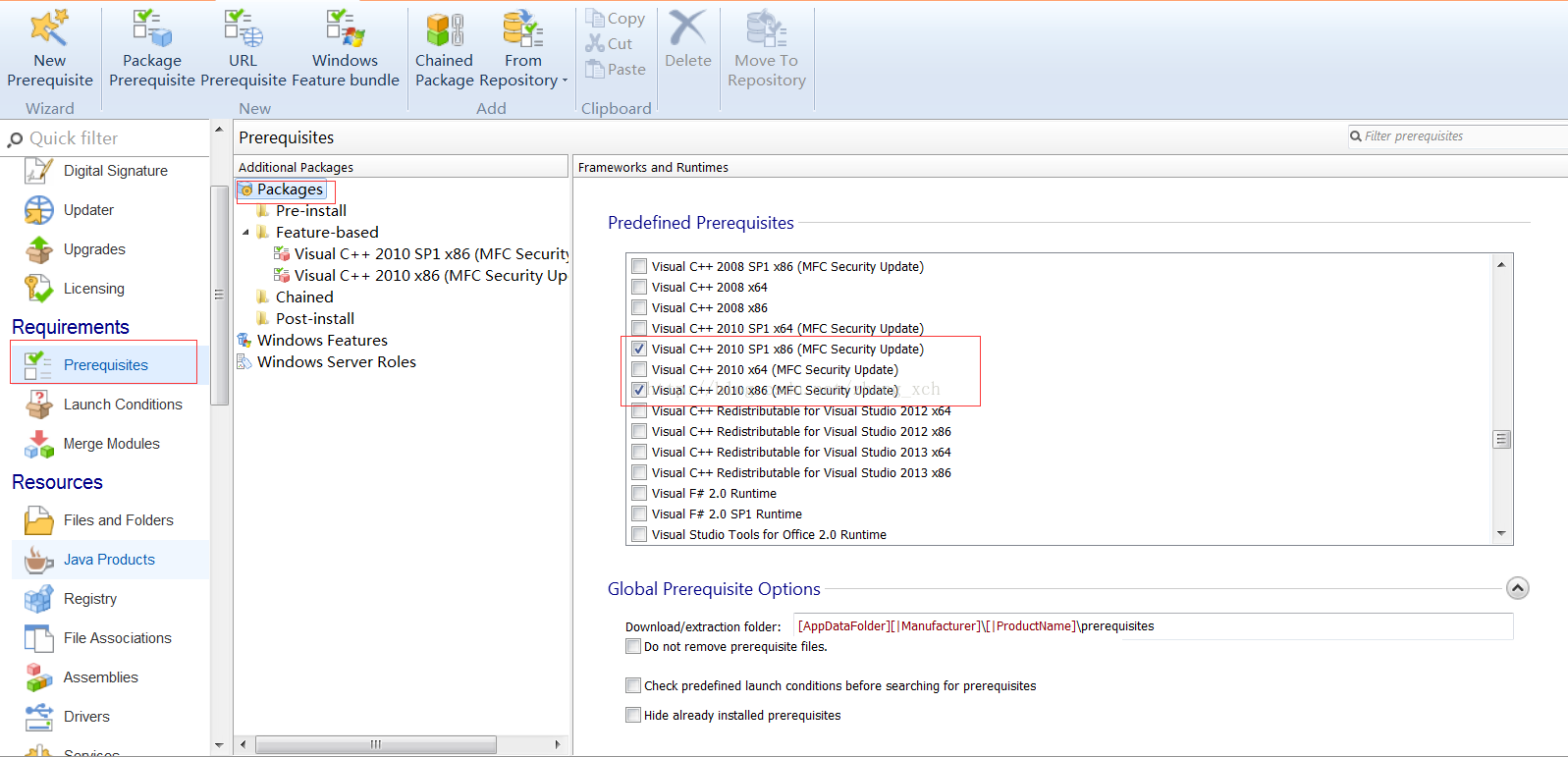
Task: Click the Download/extraction folder path field
Action: 1152,626
